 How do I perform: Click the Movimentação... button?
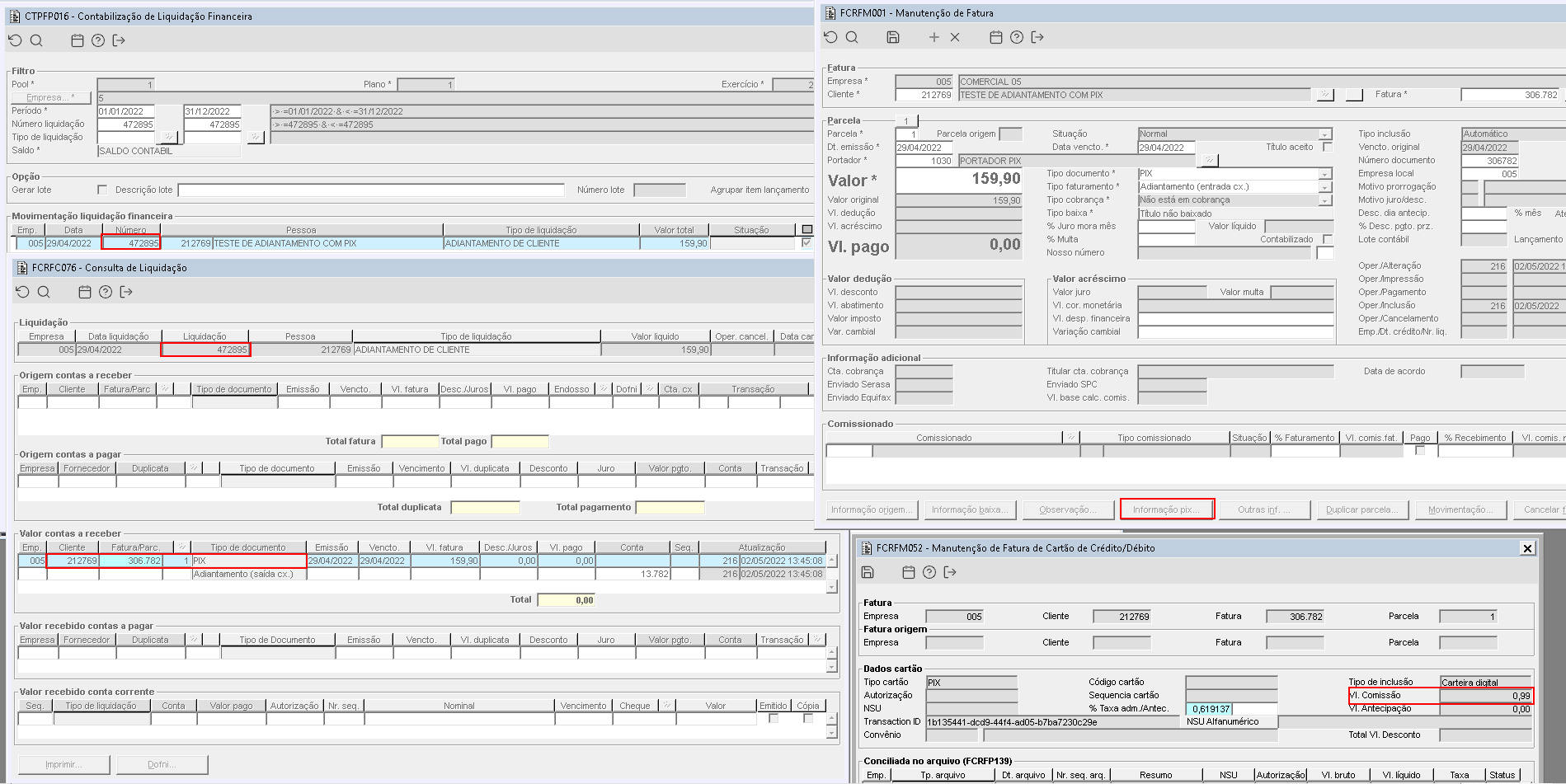click(x=1460, y=509)
